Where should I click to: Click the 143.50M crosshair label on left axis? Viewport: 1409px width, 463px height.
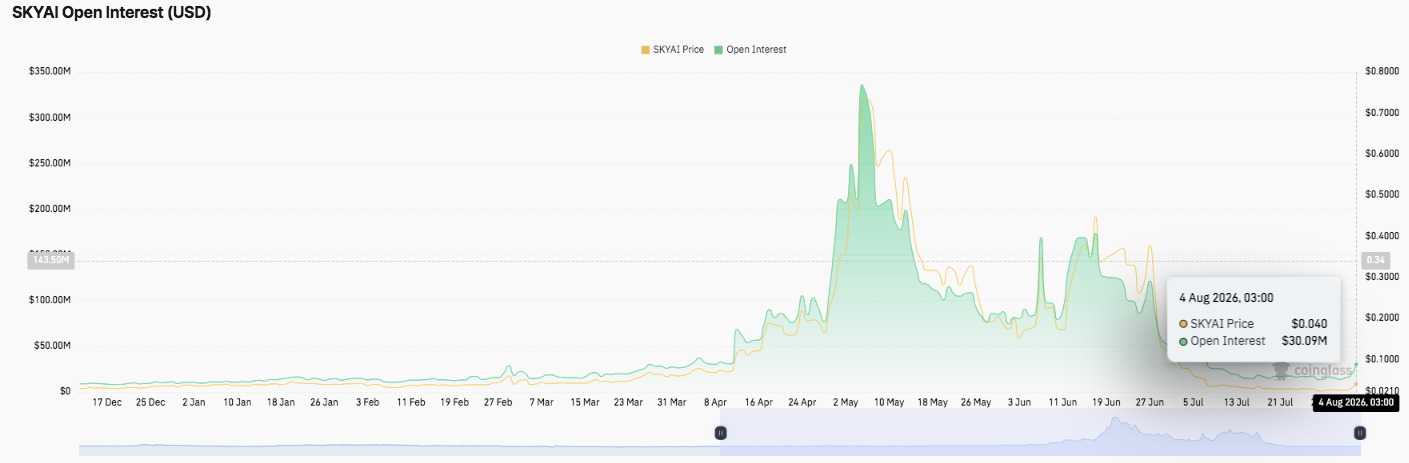tap(50, 260)
